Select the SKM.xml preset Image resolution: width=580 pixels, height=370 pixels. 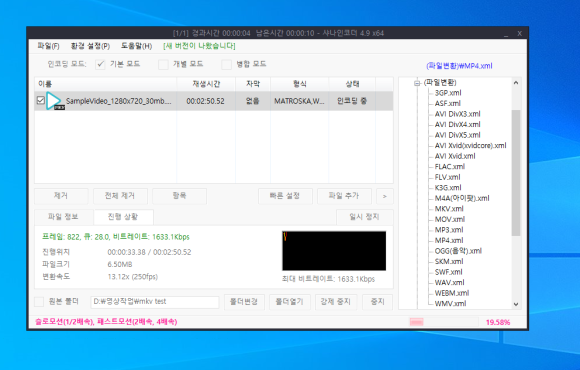[x=449, y=262]
